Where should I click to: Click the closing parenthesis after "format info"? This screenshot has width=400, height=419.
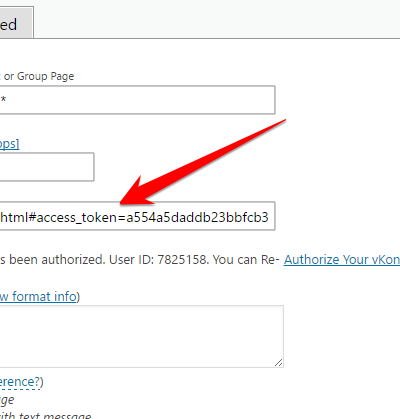[x=79, y=297]
